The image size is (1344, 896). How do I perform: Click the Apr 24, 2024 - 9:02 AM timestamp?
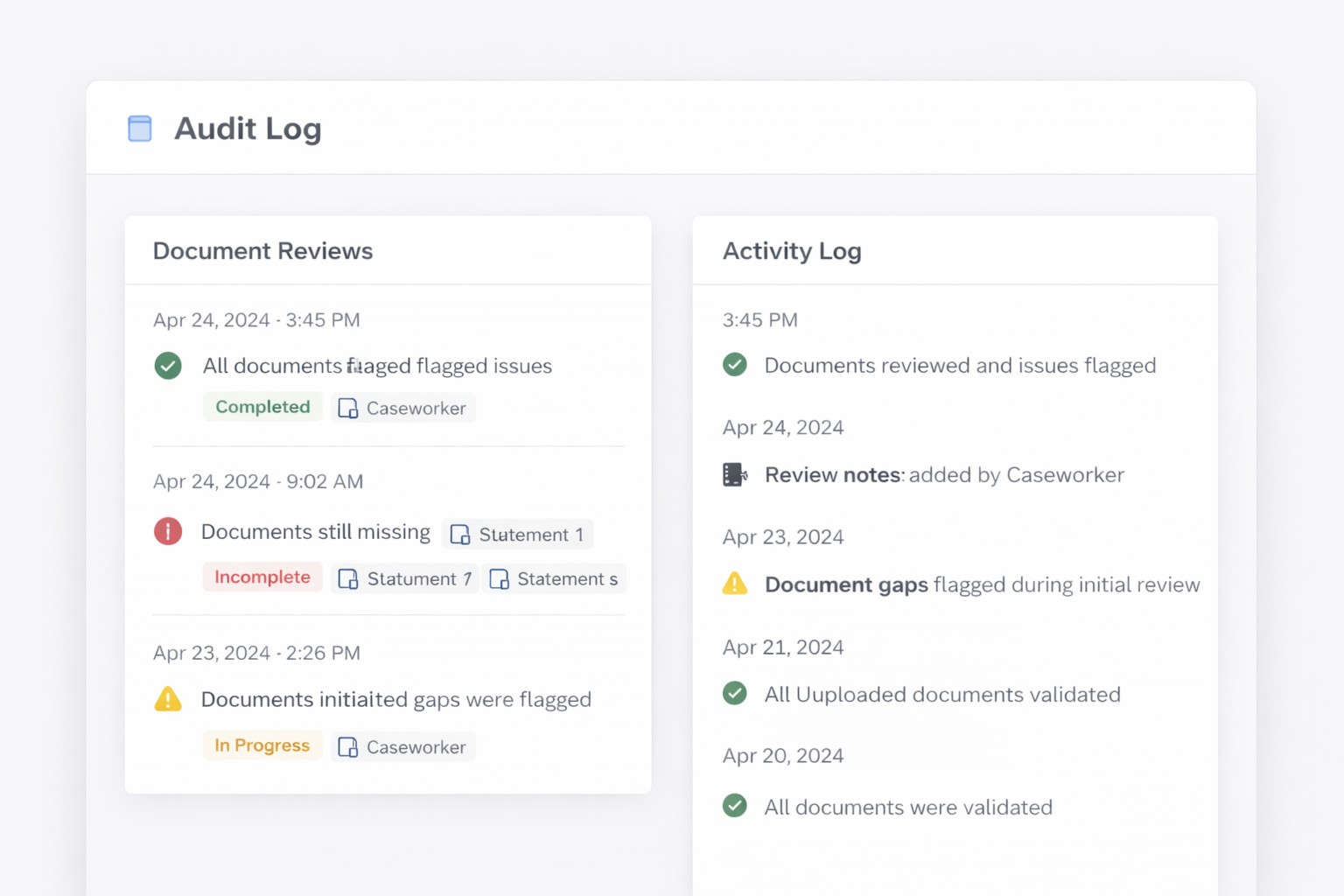pos(257,481)
